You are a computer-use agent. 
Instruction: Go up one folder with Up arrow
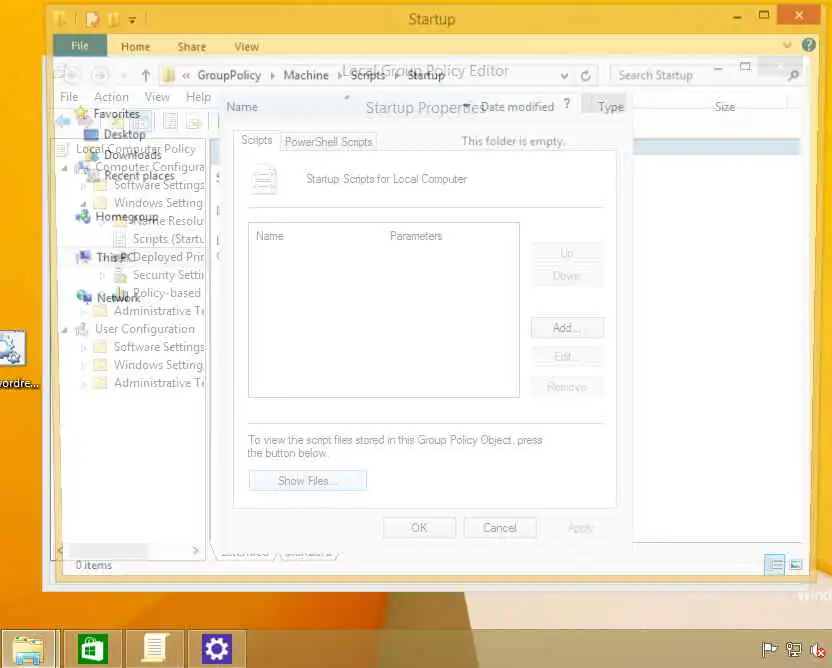click(146, 75)
